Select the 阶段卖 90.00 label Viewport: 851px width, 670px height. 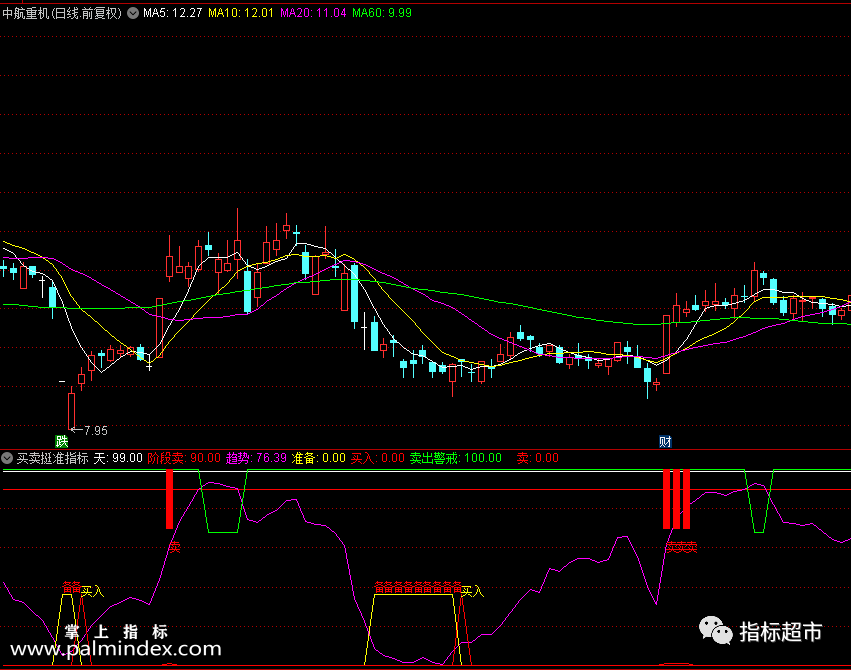(x=184, y=458)
